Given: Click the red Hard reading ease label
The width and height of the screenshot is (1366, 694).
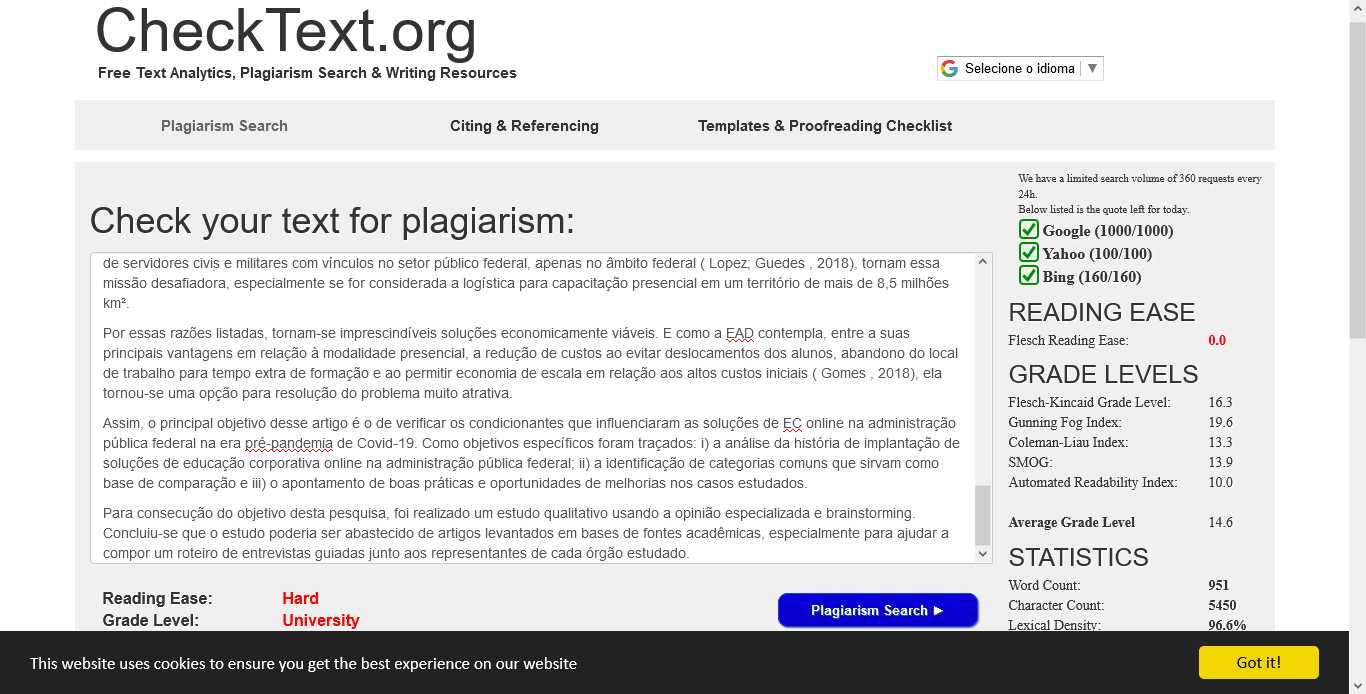Looking at the screenshot, I should pyautogui.click(x=300, y=598).
